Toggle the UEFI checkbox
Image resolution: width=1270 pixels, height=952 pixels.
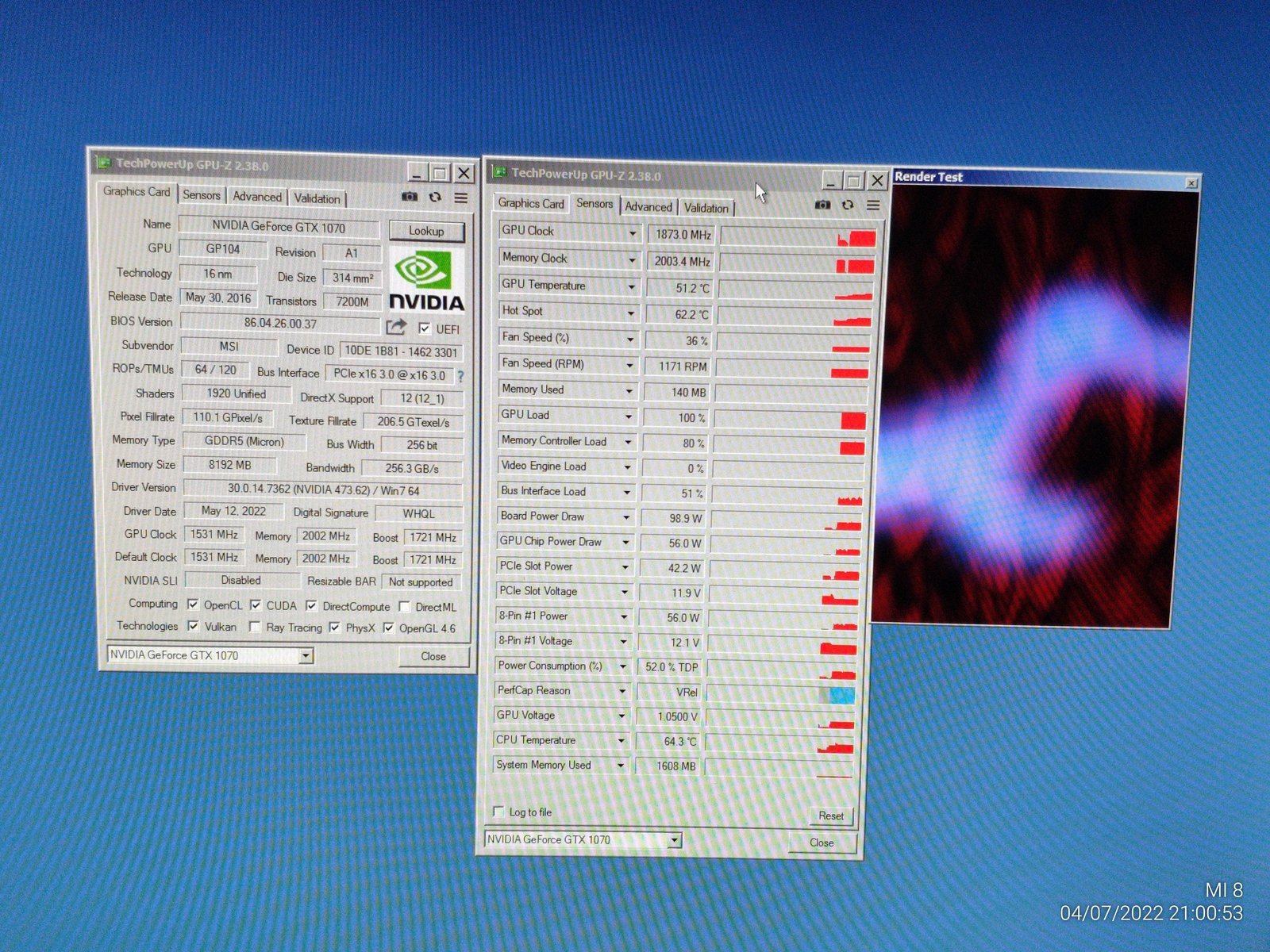[x=425, y=328]
